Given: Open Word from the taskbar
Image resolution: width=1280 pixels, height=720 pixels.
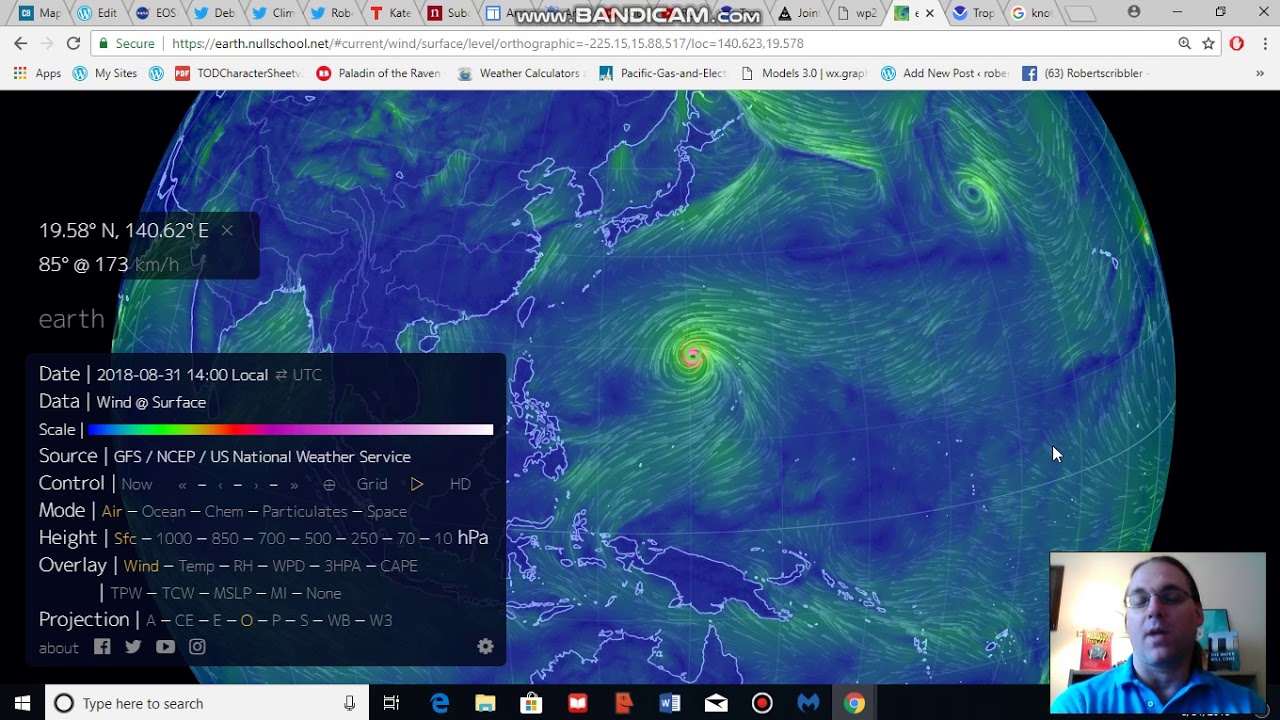Looking at the screenshot, I should tap(670, 703).
